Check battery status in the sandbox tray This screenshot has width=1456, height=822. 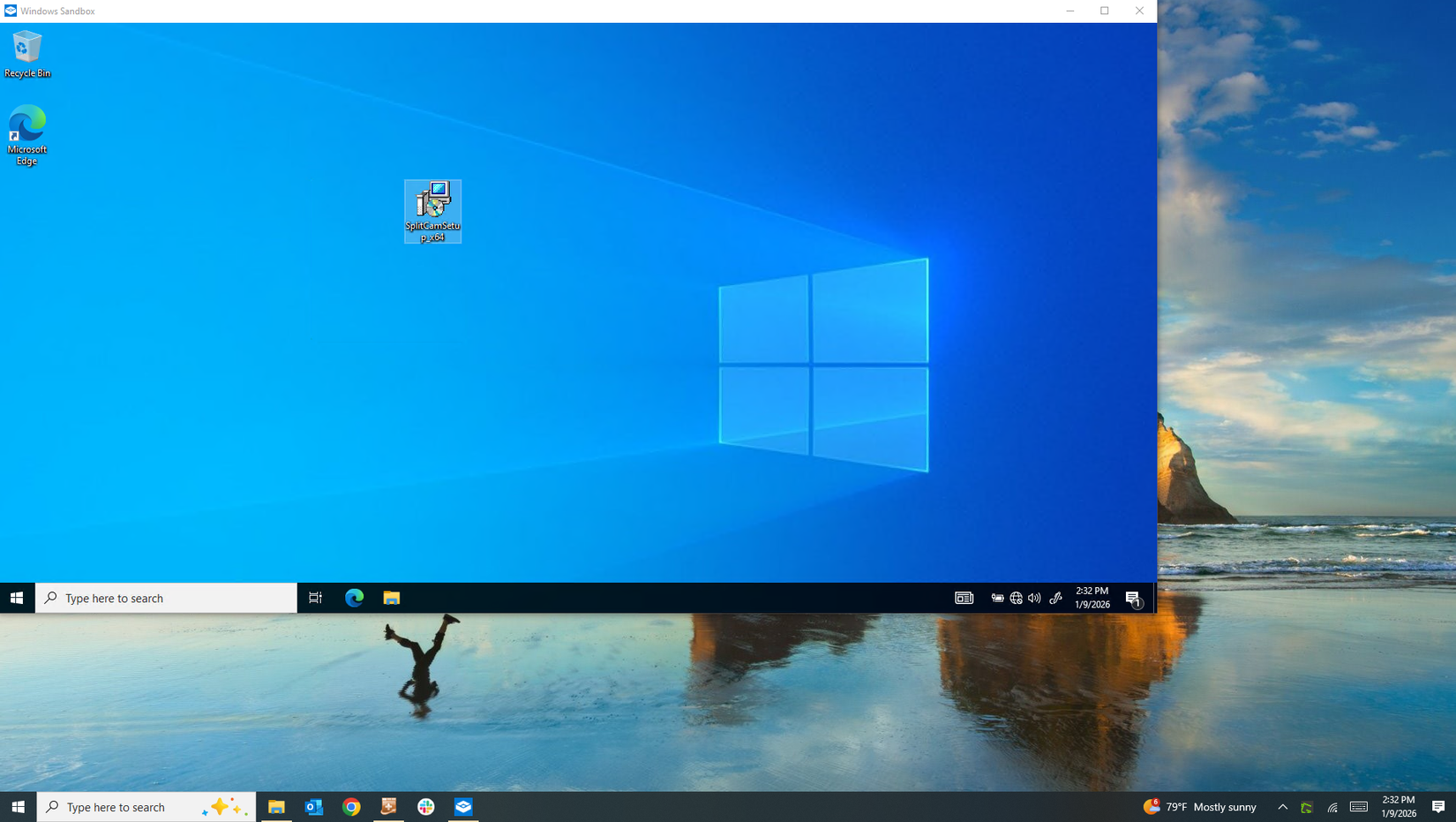(x=997, y=598)
